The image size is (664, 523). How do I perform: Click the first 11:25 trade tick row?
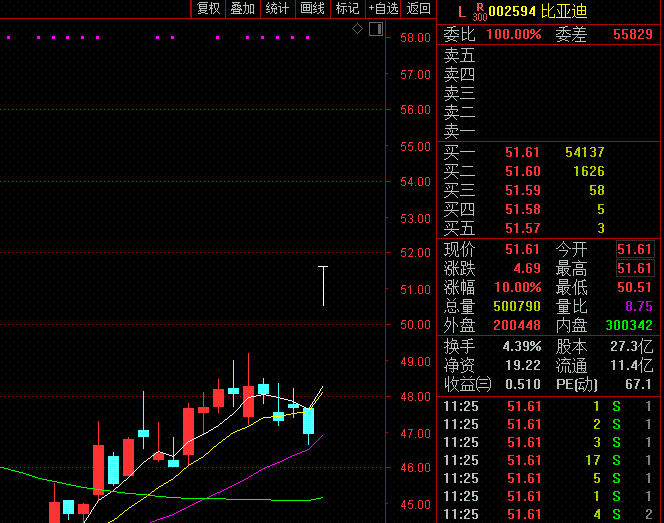click(548, 407)
